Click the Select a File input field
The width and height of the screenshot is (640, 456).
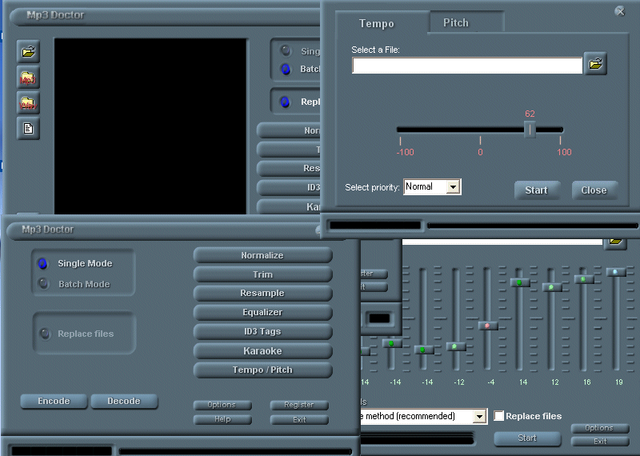coord(467,65)
